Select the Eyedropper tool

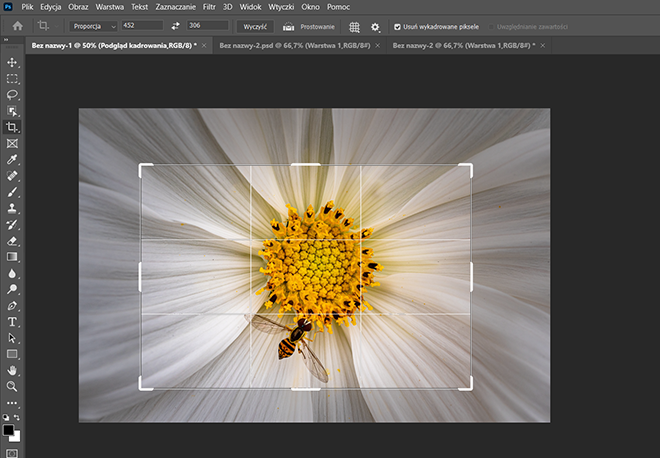coord(12,160)
